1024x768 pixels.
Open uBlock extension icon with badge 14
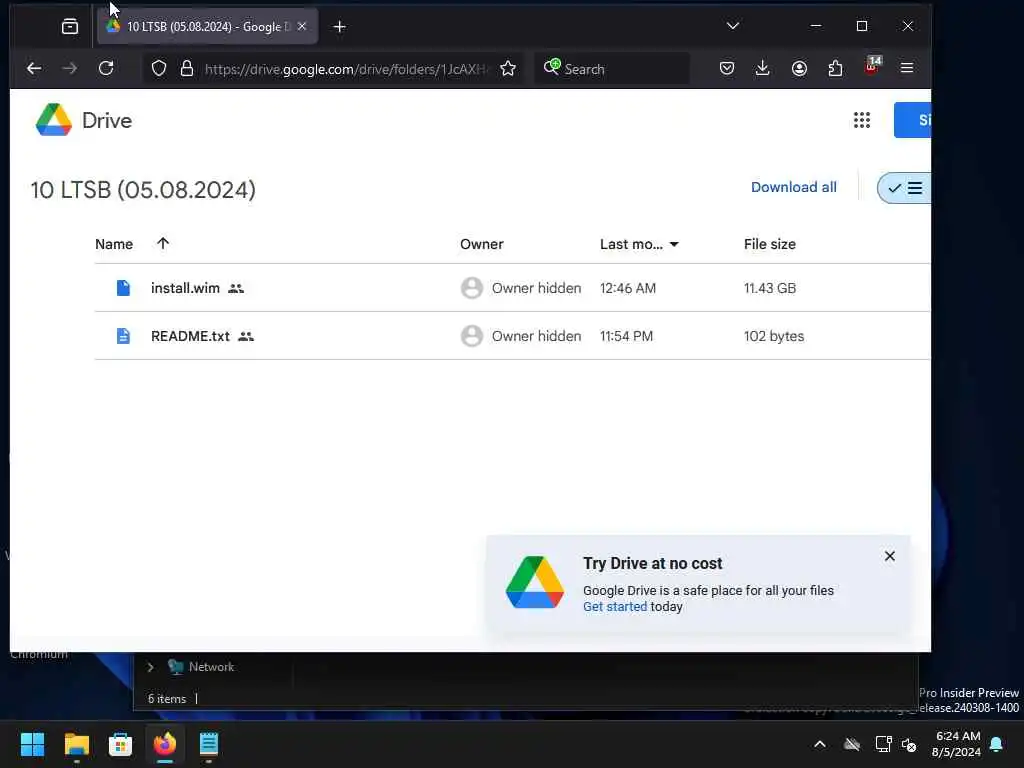point(872,67)
